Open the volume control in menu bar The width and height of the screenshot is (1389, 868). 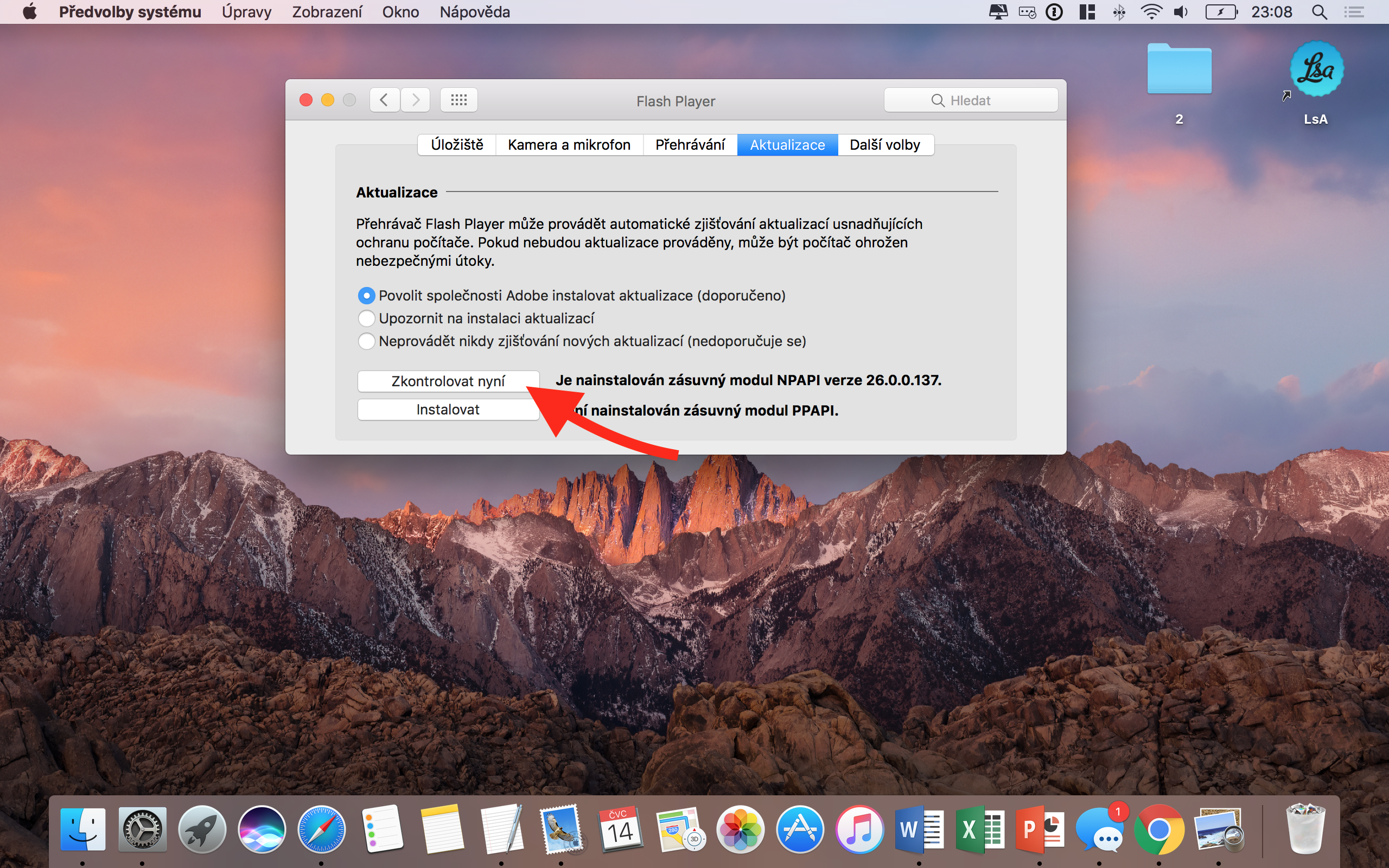click(1181, 12)
